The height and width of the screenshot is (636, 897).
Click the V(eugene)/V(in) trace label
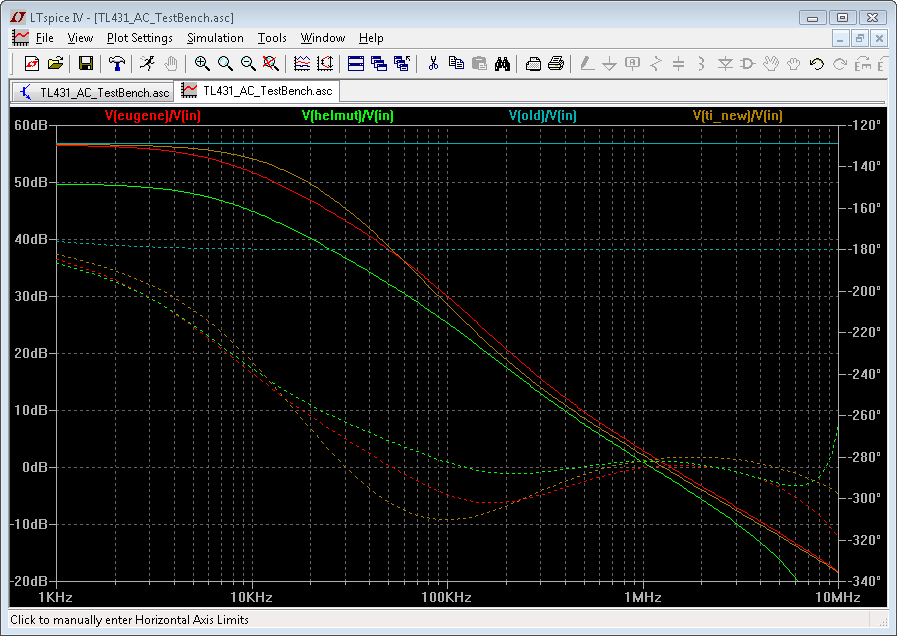click(x=153, y=116)
